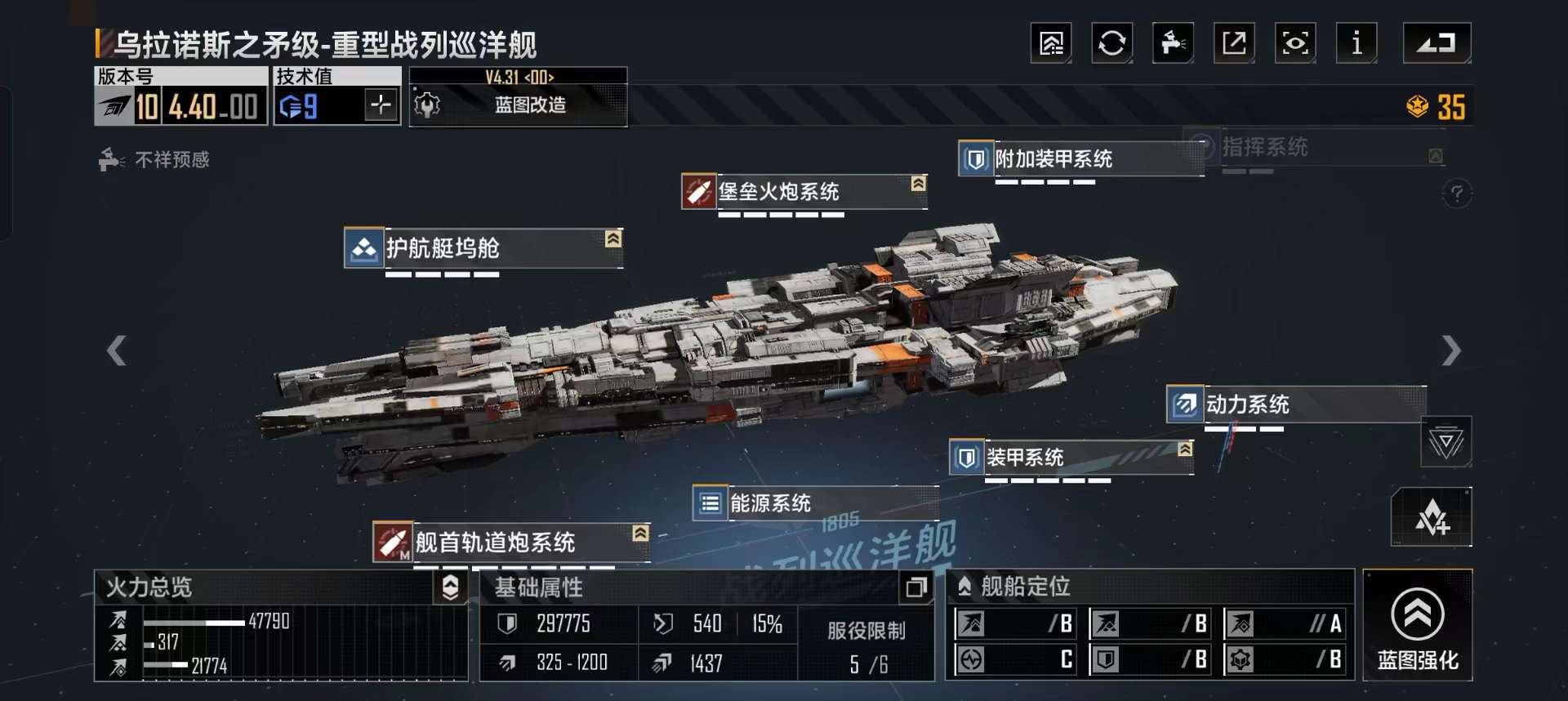Open the image gallery icon in toolbar
This screenshot has height=701, width=1568.
click(1051, 42)
